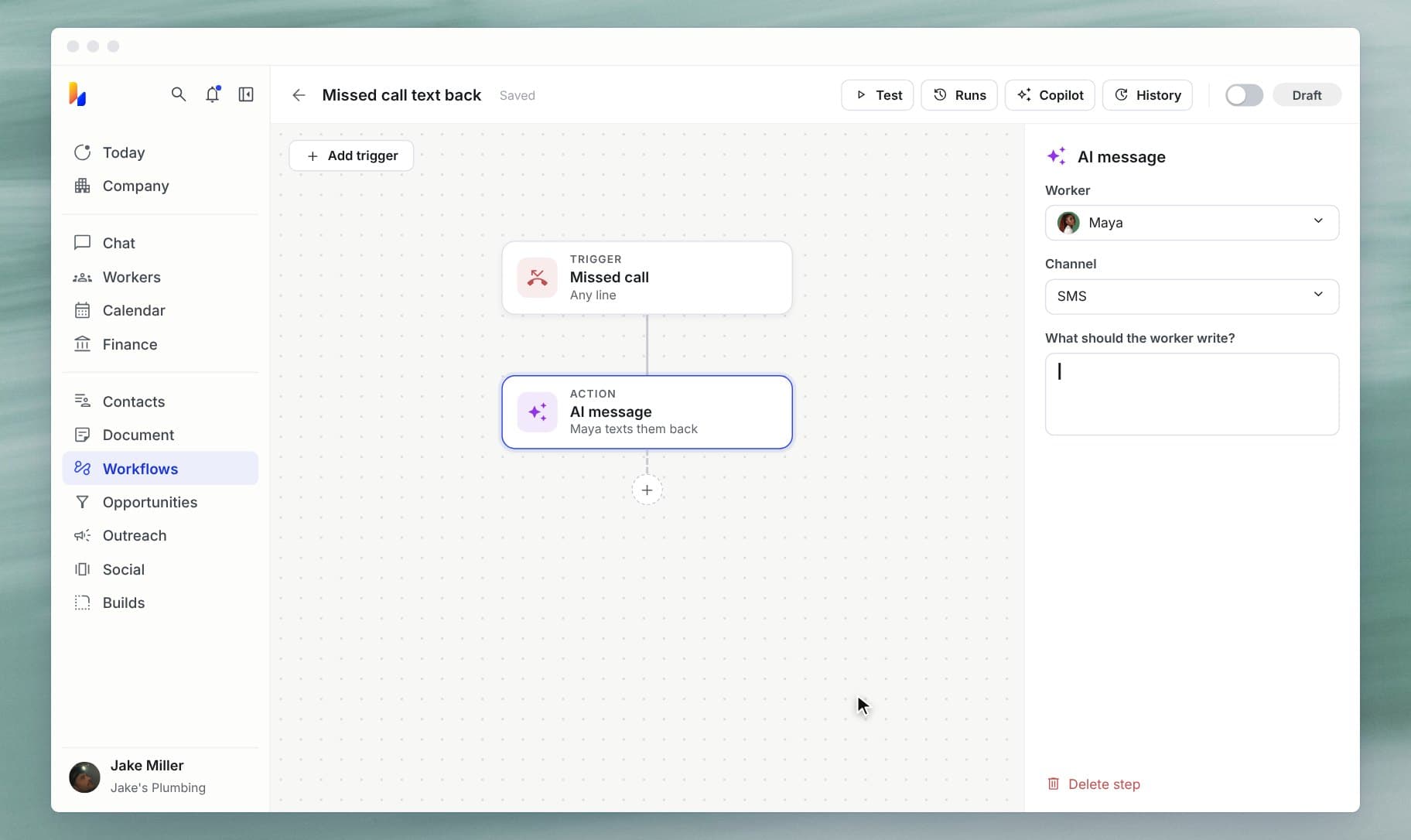The width and height of the screenshot is (1411, 840).
Task: Select the AI message action node
Action: (647, 412)
